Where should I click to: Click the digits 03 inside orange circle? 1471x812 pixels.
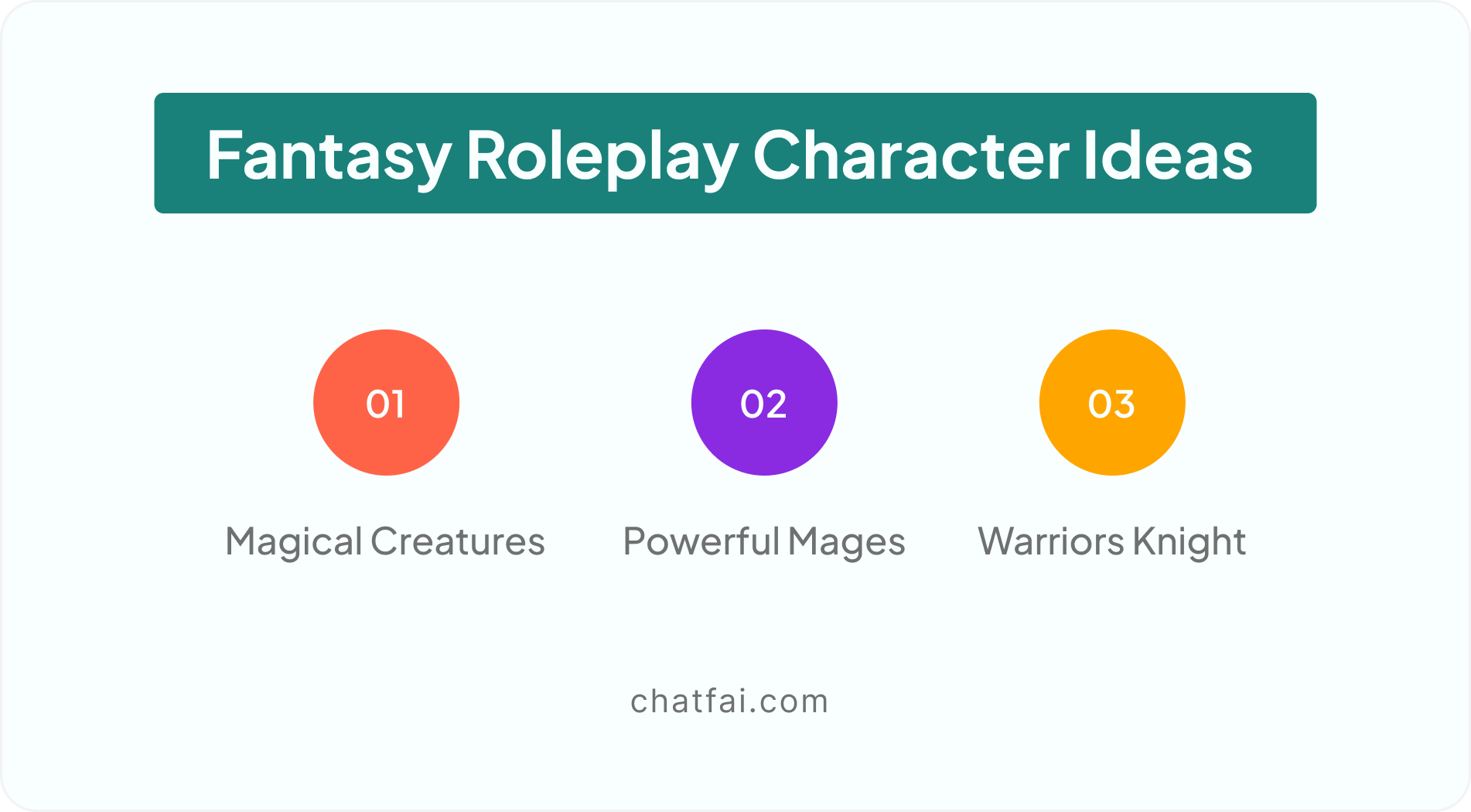(x=1111, y=404)
